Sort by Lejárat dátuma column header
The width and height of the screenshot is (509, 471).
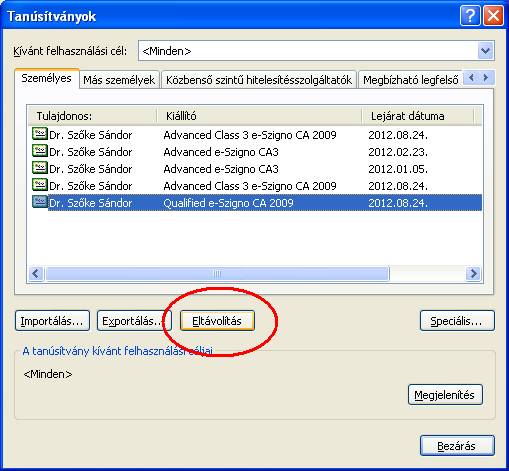pos(417,116)
